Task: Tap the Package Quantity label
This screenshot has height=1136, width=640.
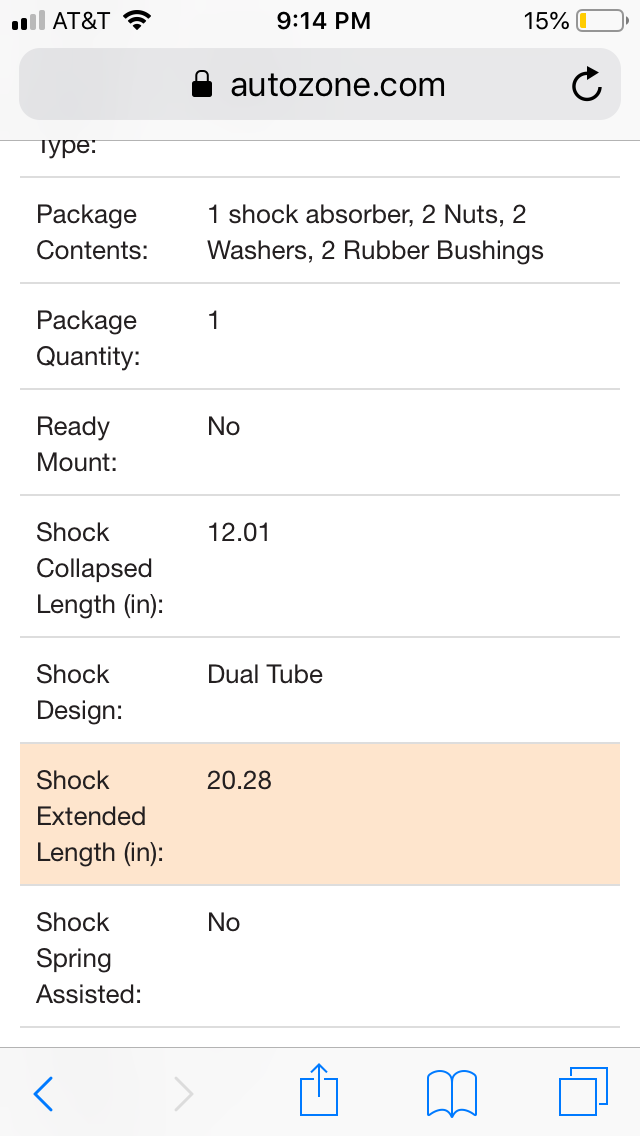Action: pyautogui.click(x=88, y=338)
